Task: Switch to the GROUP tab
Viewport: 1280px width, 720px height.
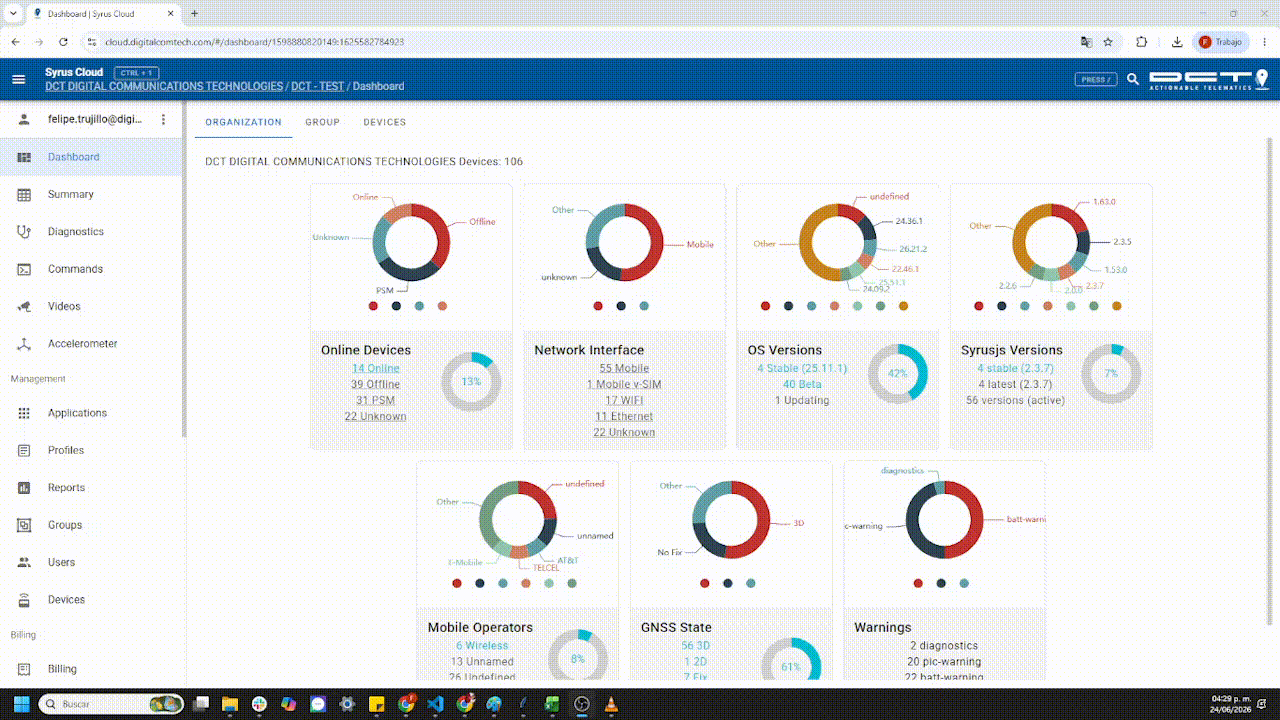Action: (323, 122)
